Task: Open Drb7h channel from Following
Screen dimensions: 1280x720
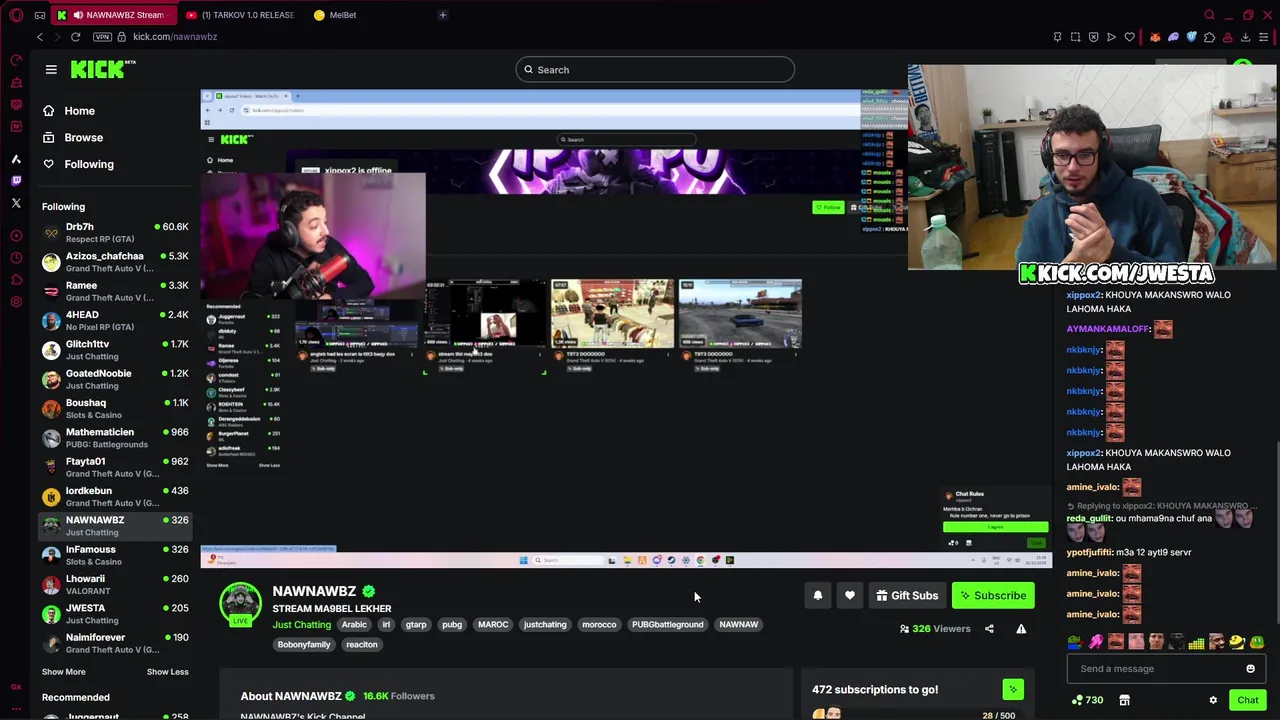Action: [115, 233]
